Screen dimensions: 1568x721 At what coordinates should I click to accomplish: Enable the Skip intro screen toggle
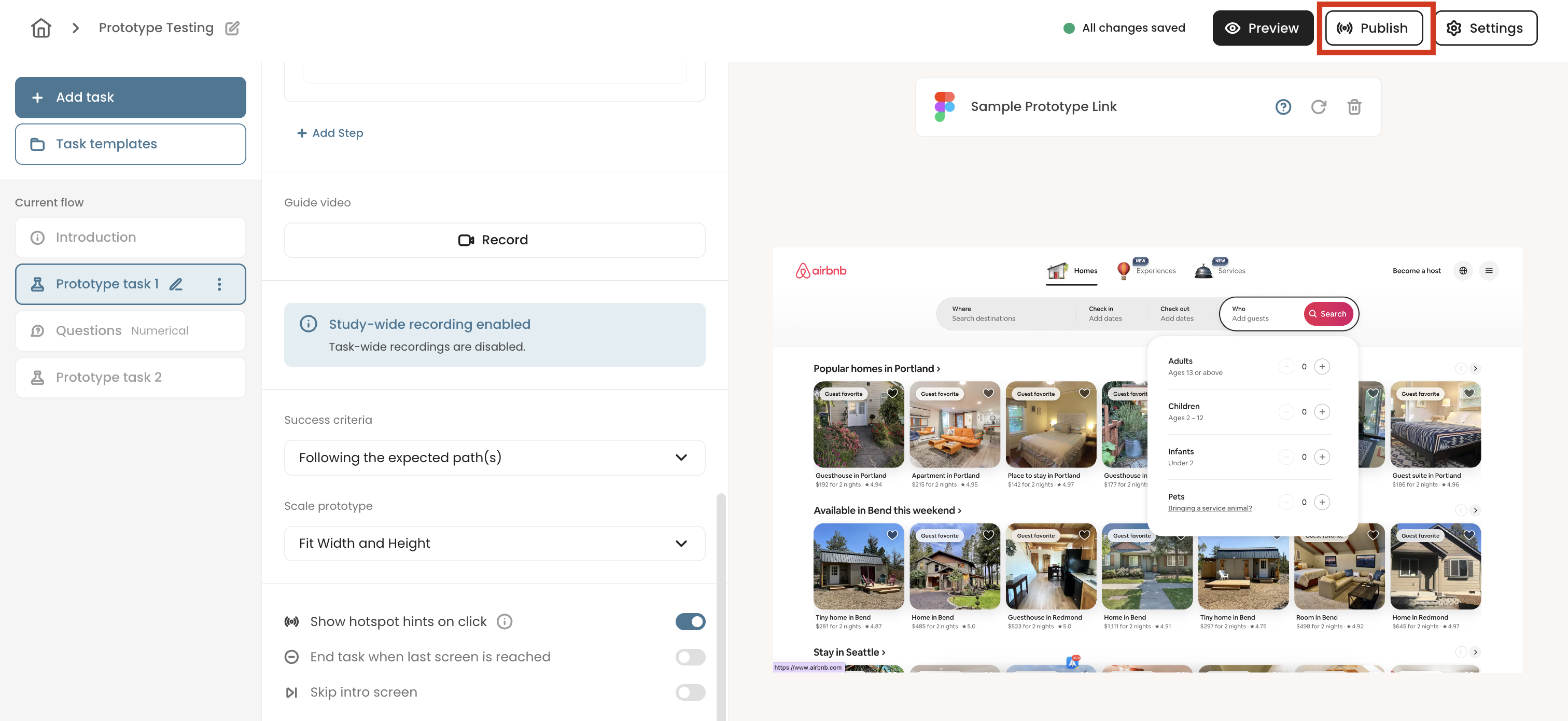[690, 692]
